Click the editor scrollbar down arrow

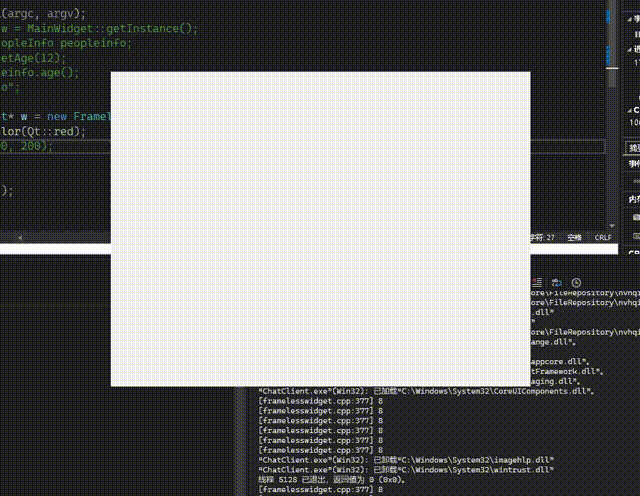612,225
